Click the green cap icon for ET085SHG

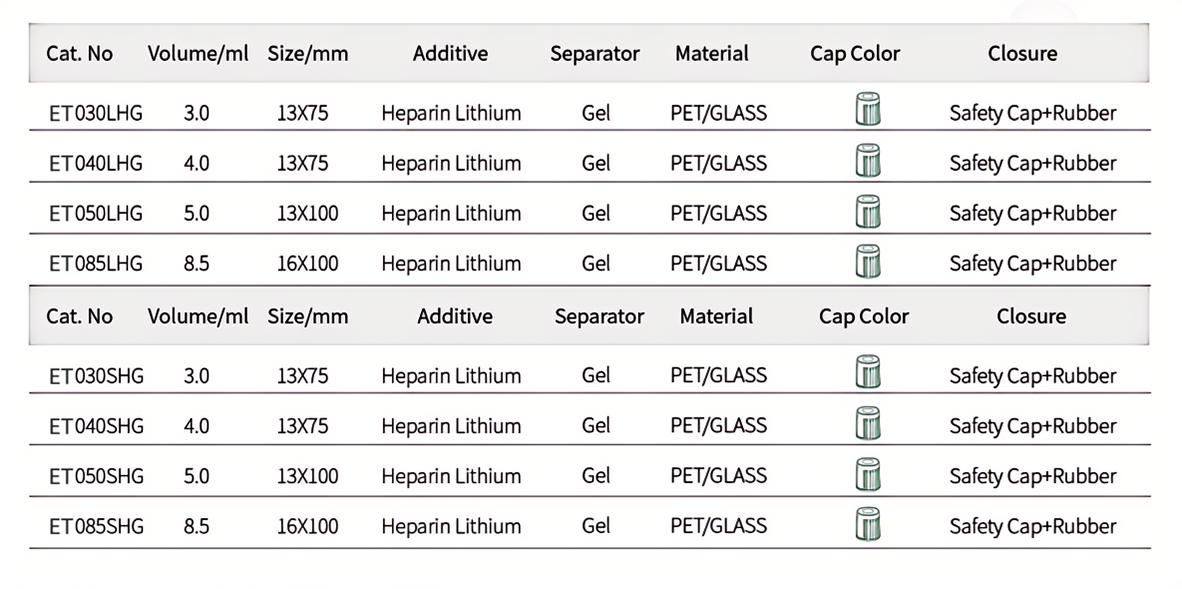(x=868, y=524)
